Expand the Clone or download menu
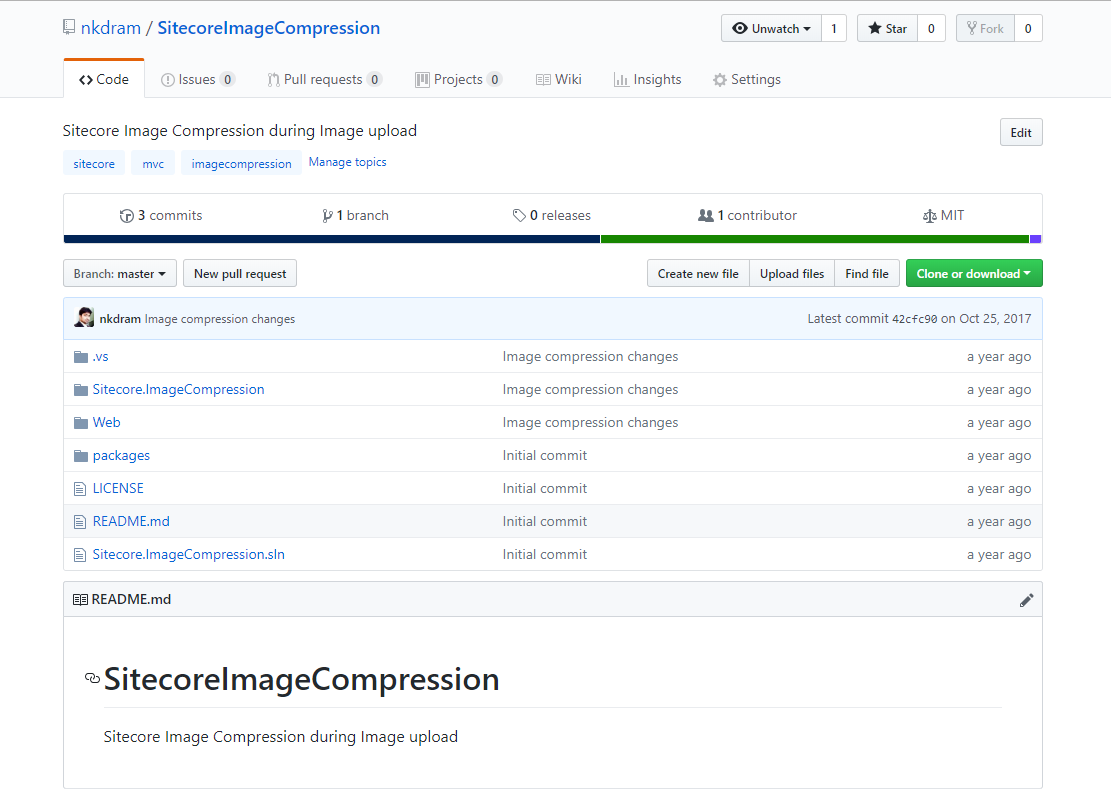The width and height of the screenshot is (1111, 811). click(974, 273)
